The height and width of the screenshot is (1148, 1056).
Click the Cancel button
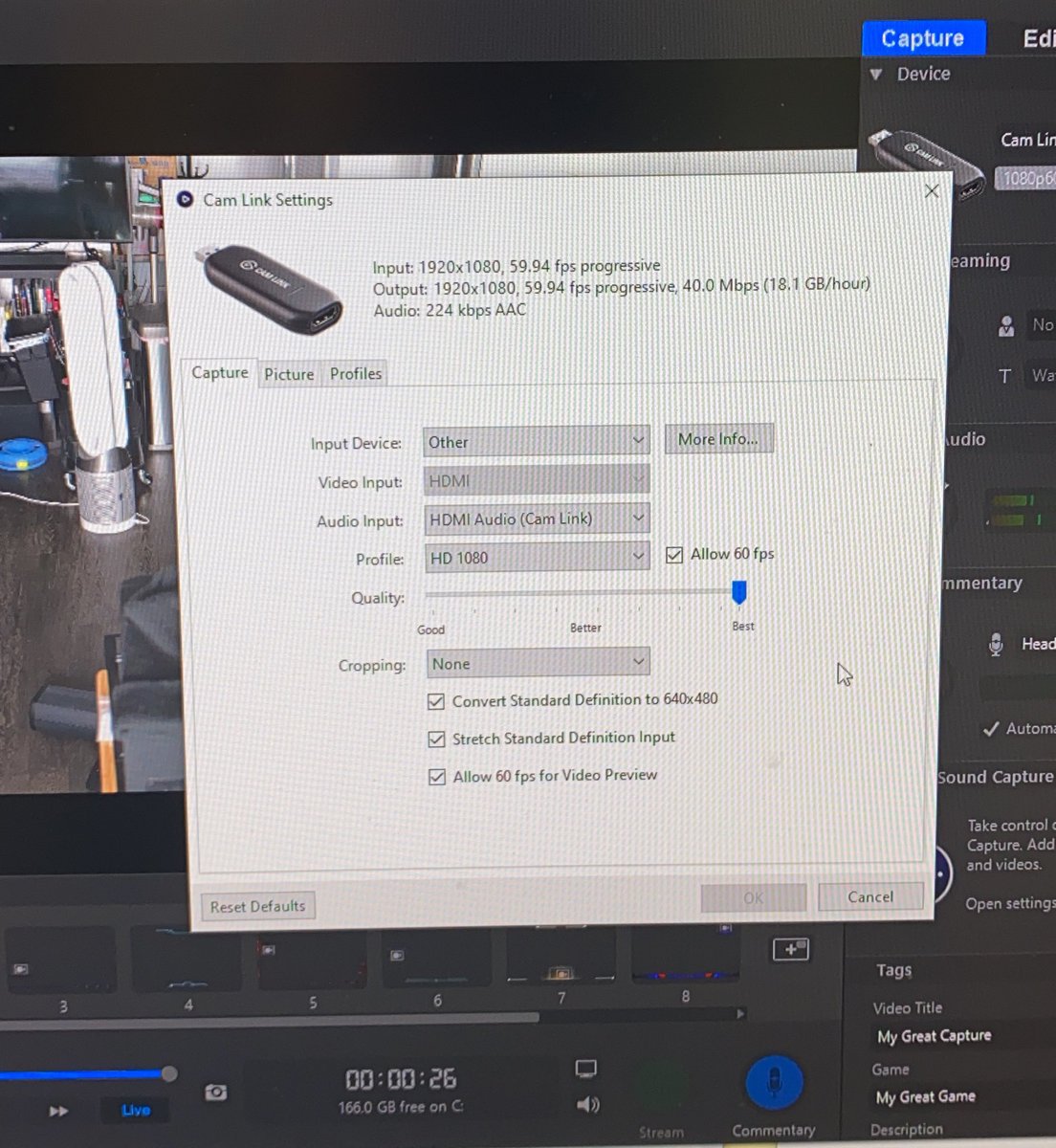[x=870, y=896]
